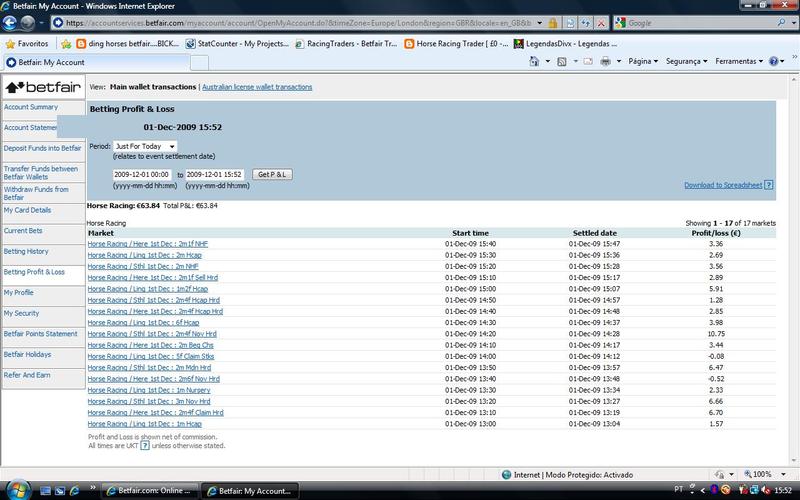This screenshot has width=800, height=500.
Task: Expand the search provider dropdown arrow
Action: click(793, 23)
